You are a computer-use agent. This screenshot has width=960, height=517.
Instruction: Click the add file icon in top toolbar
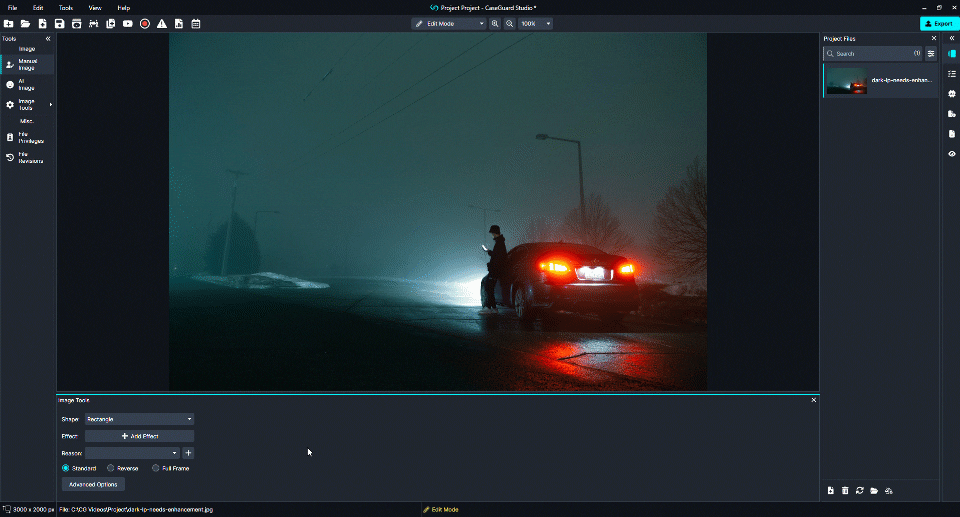(x=42, y=24)
